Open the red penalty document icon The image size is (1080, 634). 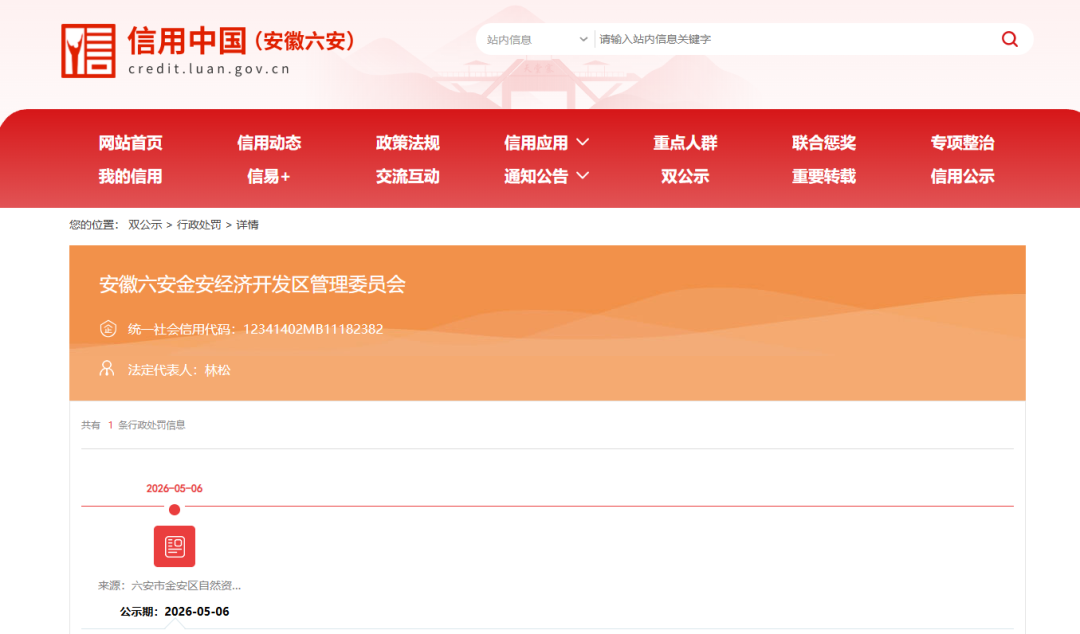174,546
